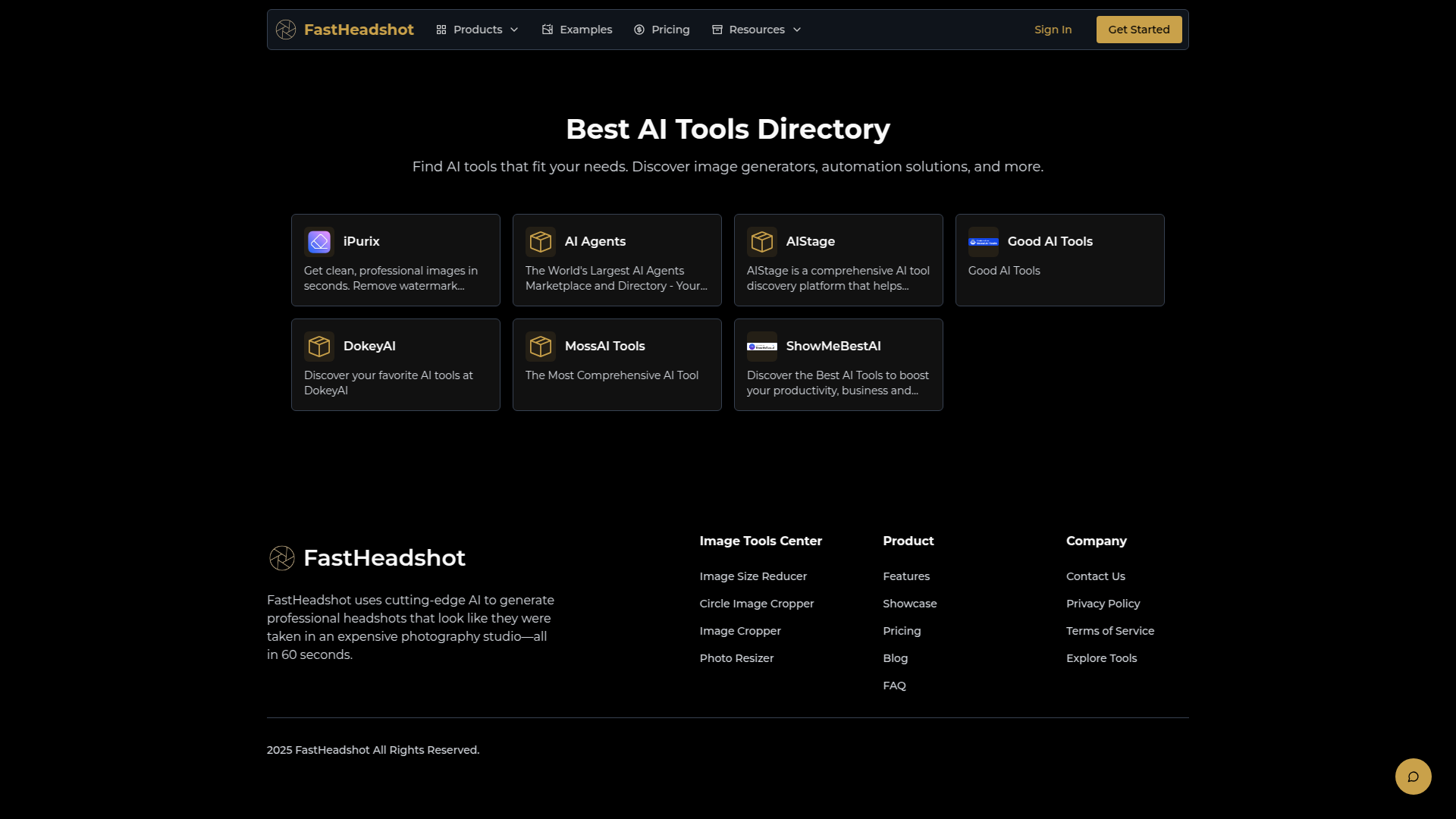Image resolution: width=1456 pixels, height=819 pixels.
Task: Click the iPurix purple app icon
Action: (319, 242)
